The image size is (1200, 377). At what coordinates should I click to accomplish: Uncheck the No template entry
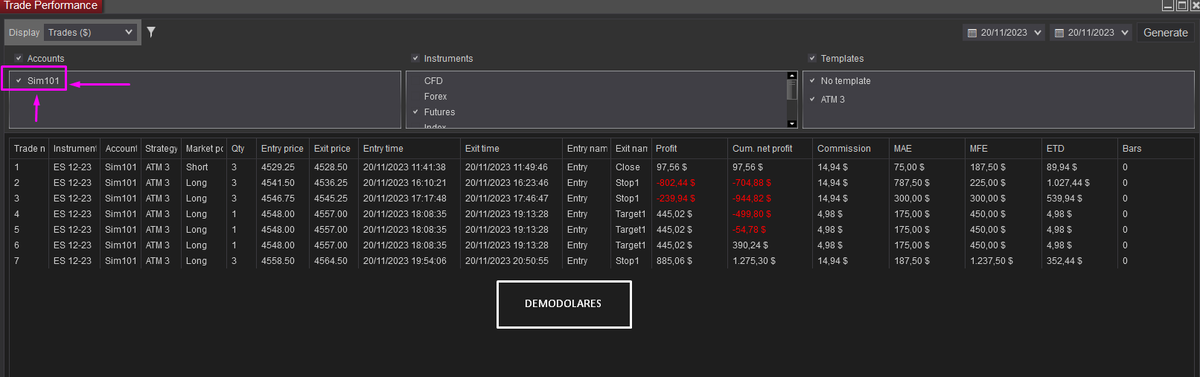click(x=812, y=80)
